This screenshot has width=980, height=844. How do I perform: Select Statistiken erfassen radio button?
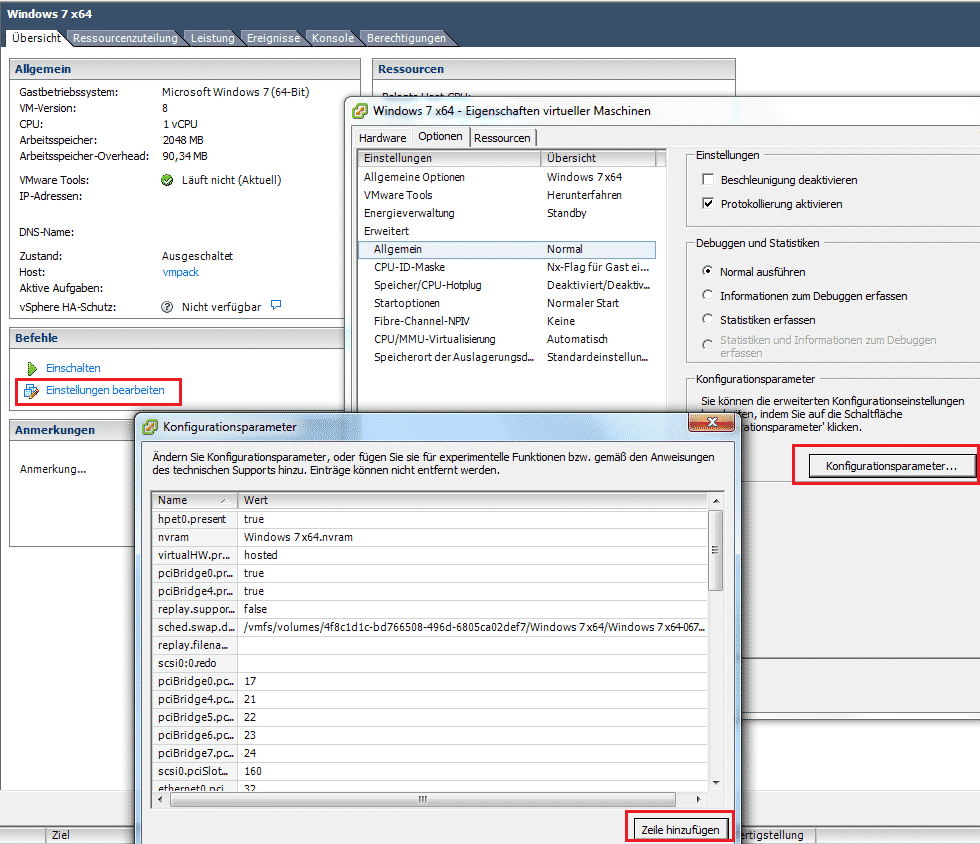[708, 319]
